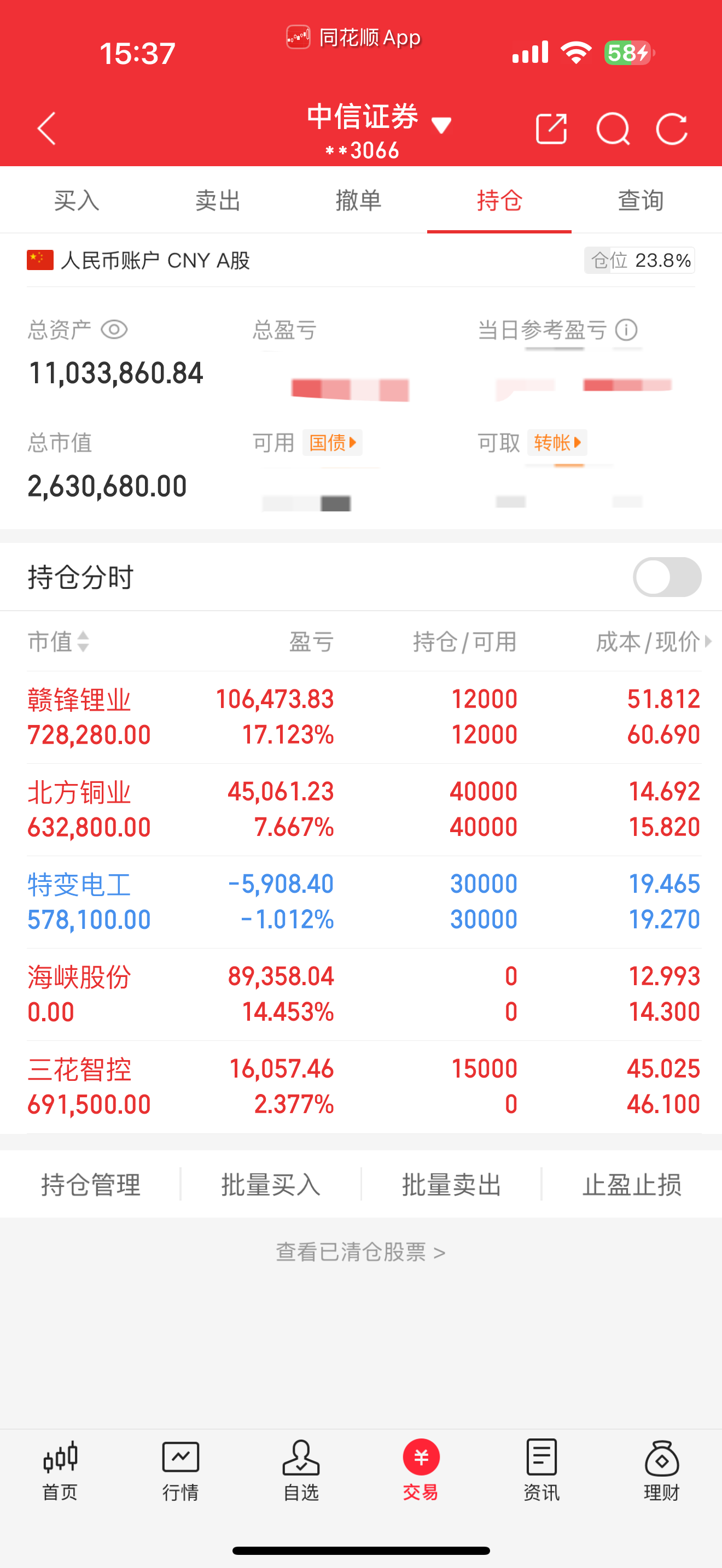Toggle the 持仓分时 switch

(667, 576)
